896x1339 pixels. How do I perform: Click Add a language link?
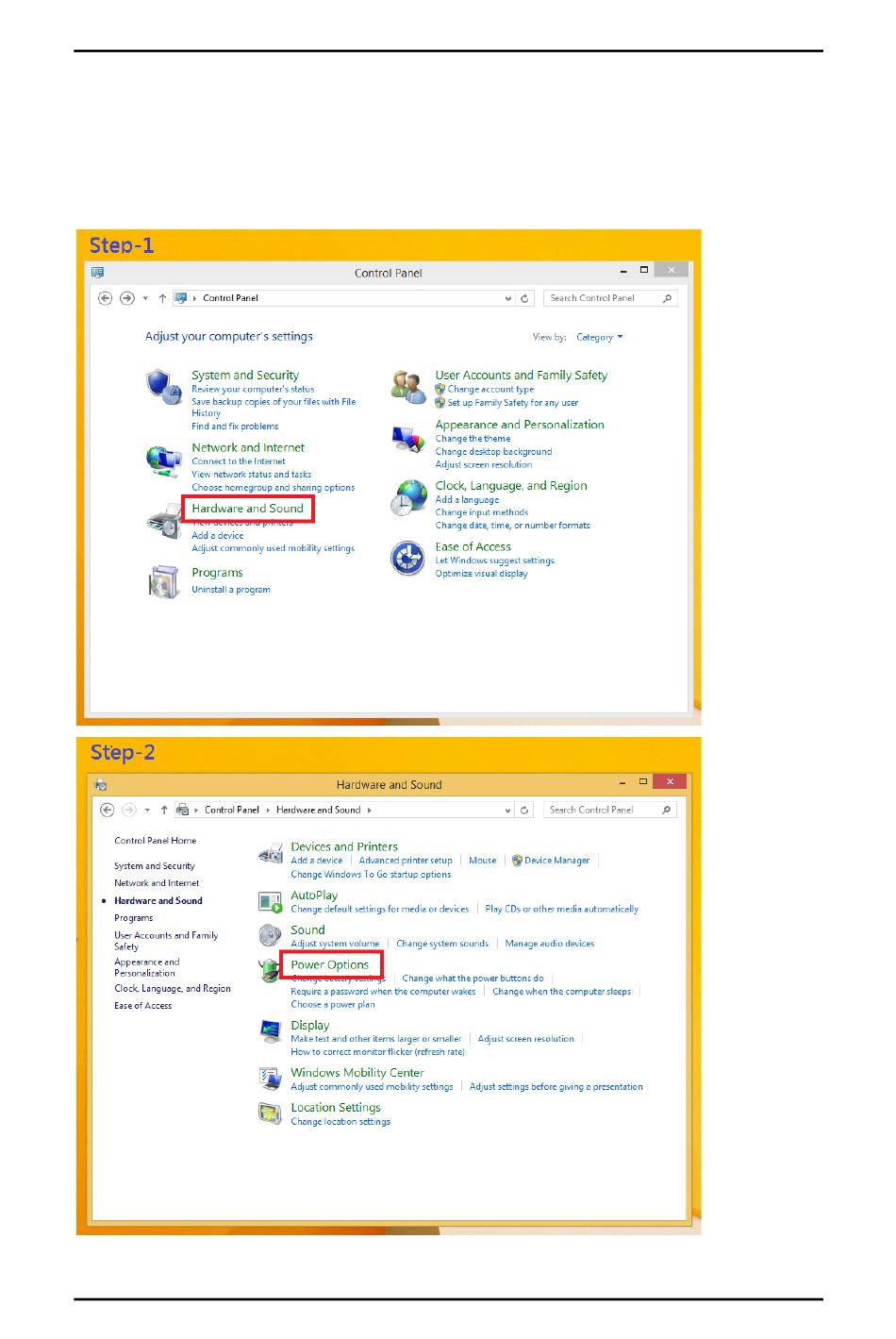[x=468, y=500]
